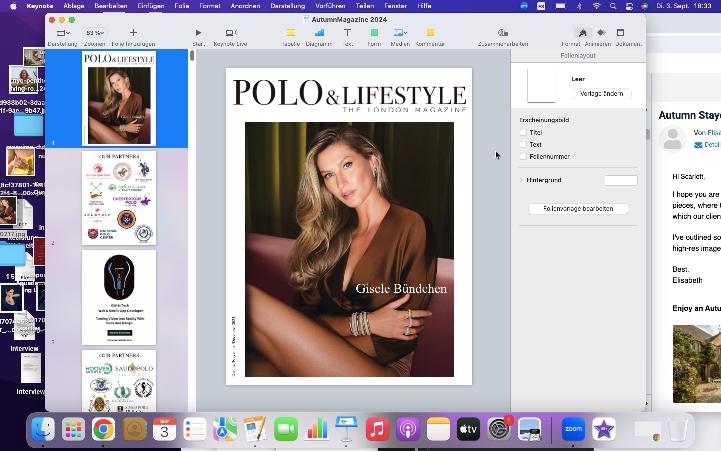Click the Play slideshow toolbar icon
Image resolution: width=721 pixels, height=451 pixels.
pyautogui.click(x=198, y=33)
